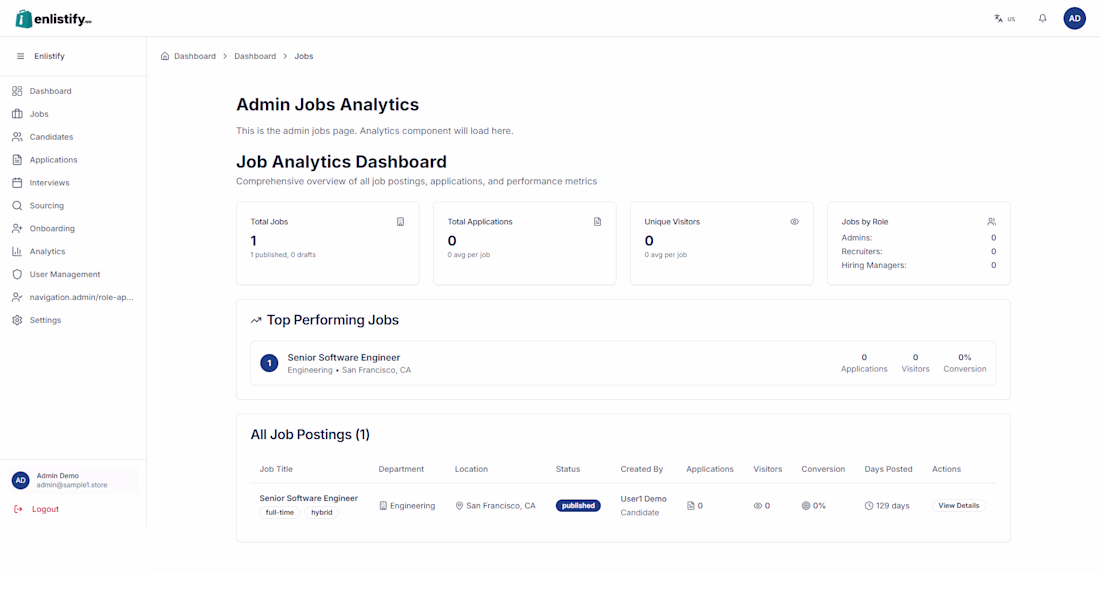Click the Dashboard grid icon in sidebar
This screenshot has width=1100, height=607.
(17, 91)
